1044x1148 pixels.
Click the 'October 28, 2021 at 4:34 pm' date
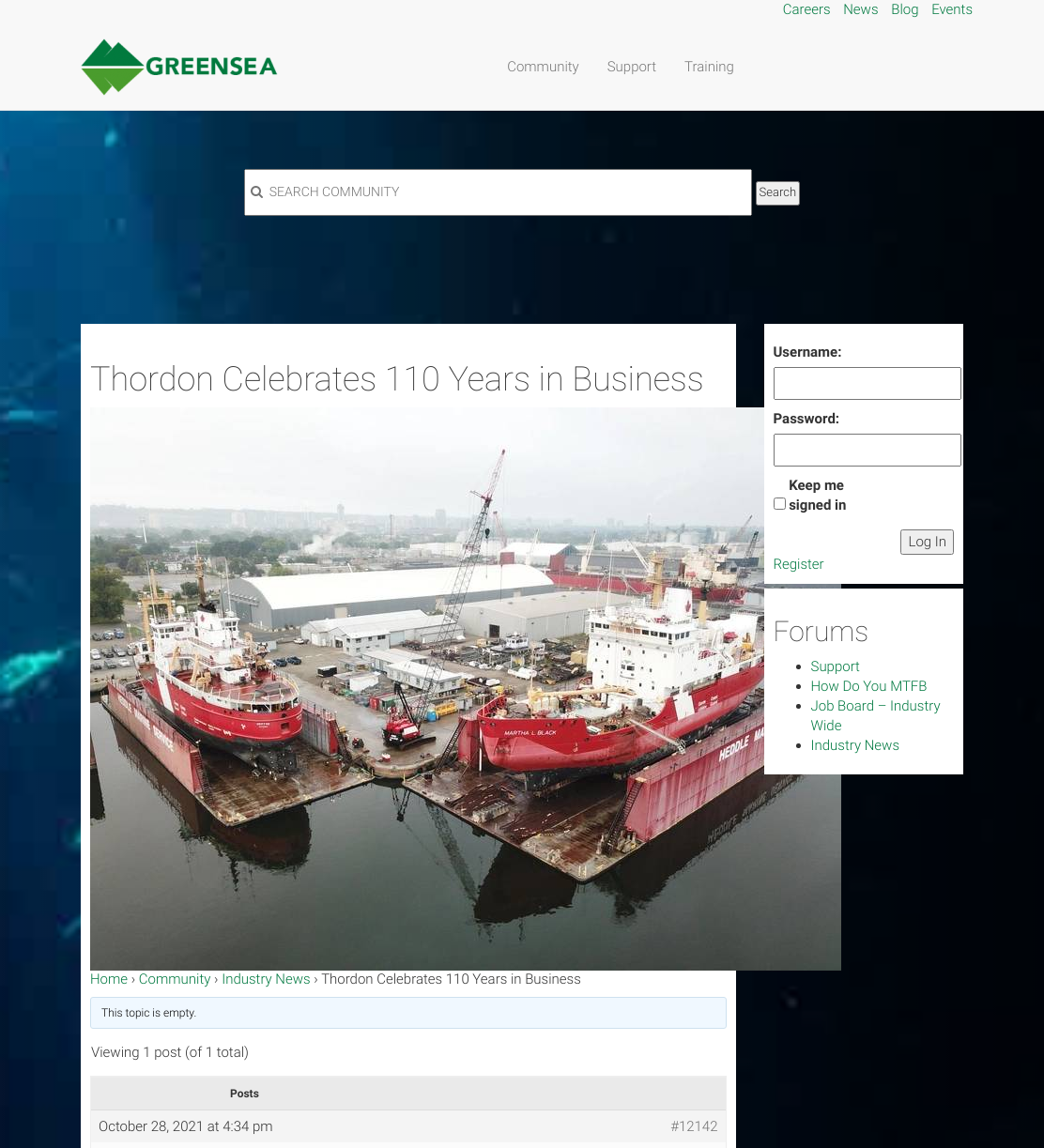(186, 1126)
